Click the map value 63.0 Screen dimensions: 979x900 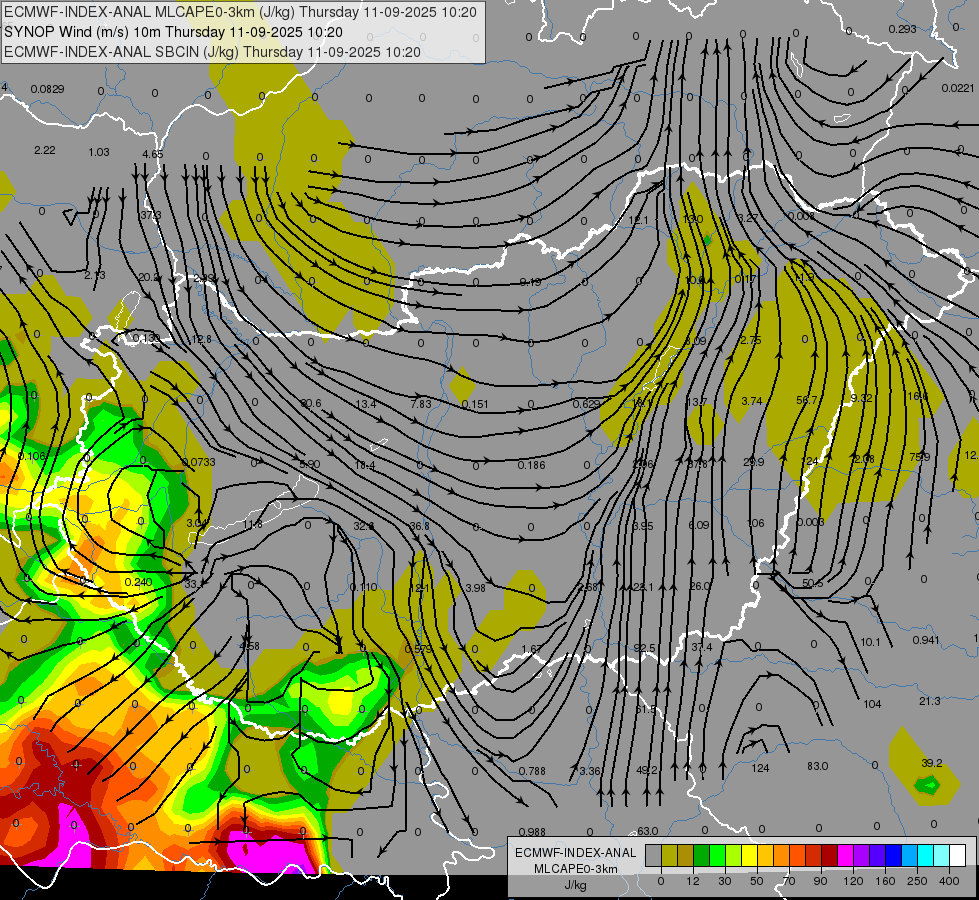pyautogui.click(x=647, y=831)
